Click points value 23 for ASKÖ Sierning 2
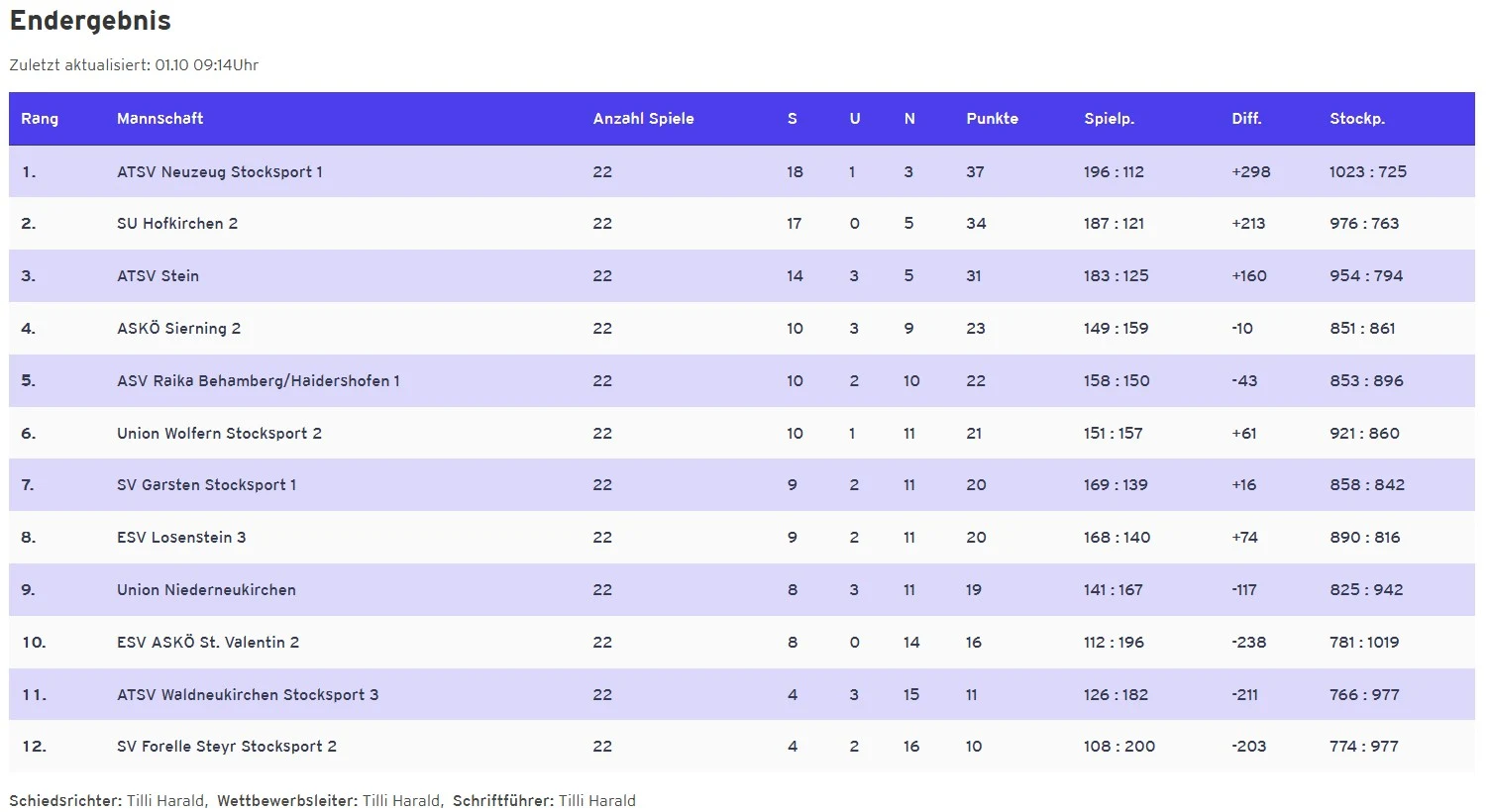Screen dimensions: 1490x812 976,329
